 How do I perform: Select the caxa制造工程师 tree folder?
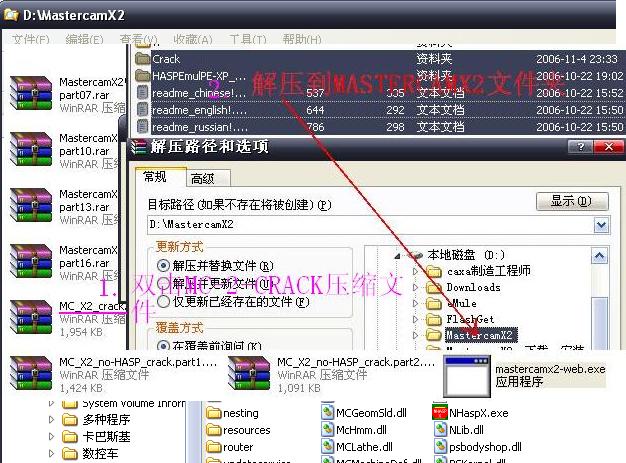489,271
